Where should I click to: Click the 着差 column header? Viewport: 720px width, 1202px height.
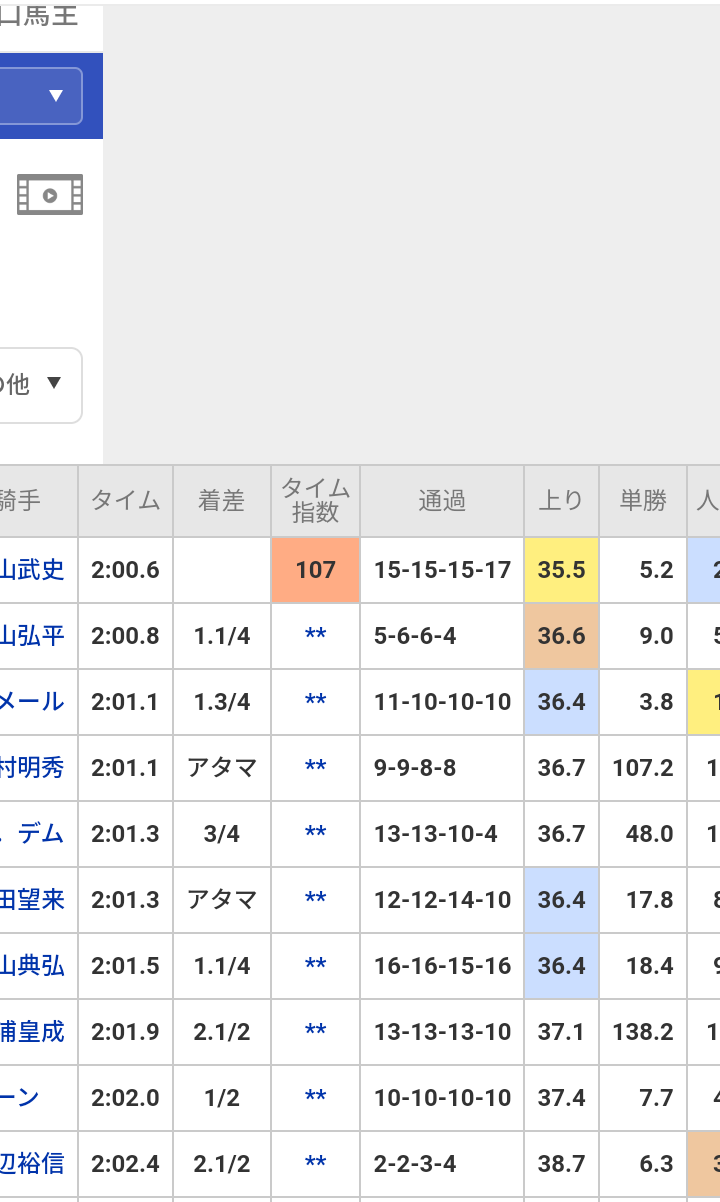pyautogui.click(x=221, y=501)
